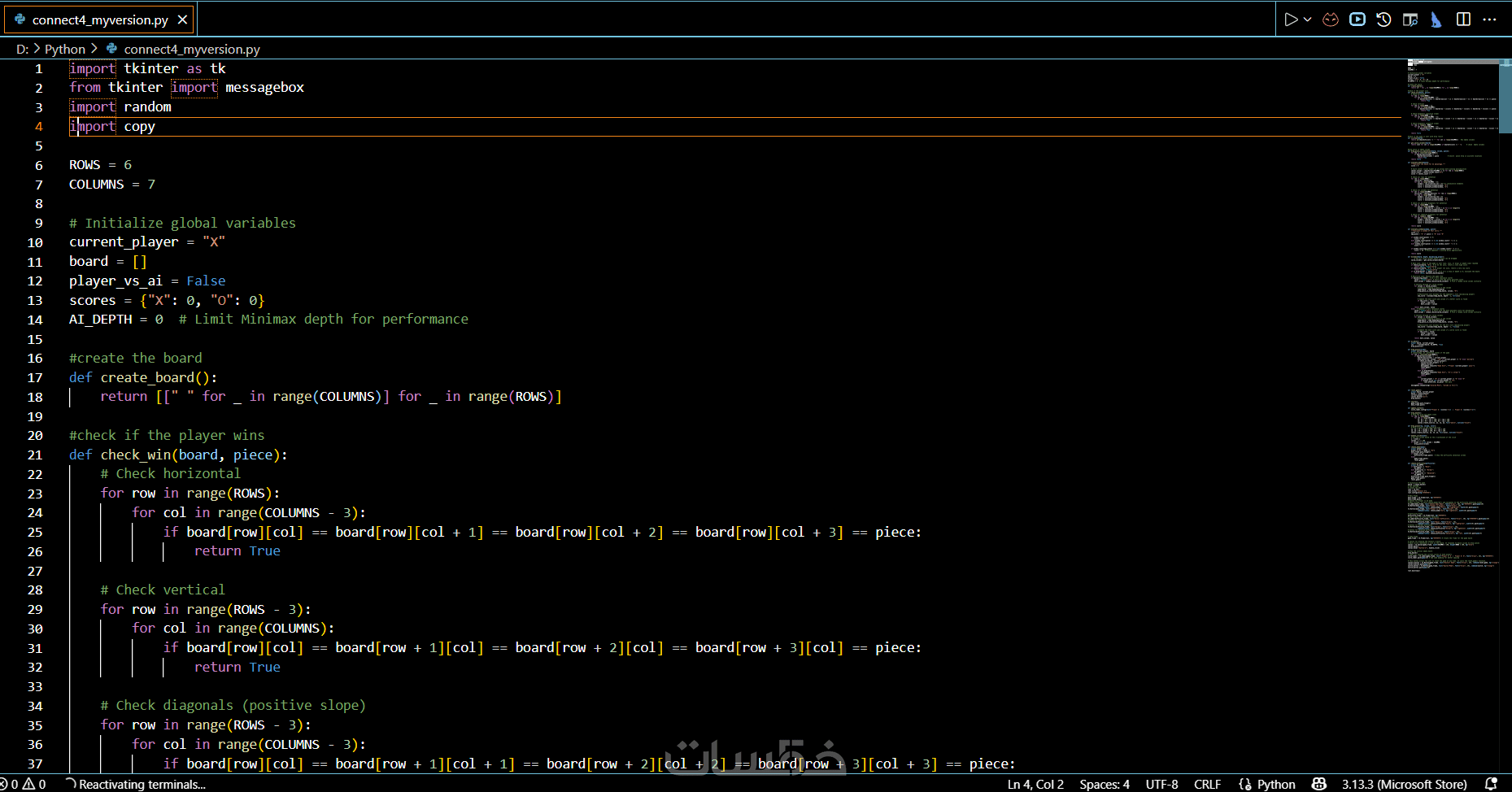Viewport: 1512px width, 792px height.
Task: Select language mode via Python in status bar
Action: pyautogui.click(x=1276, y=784)
